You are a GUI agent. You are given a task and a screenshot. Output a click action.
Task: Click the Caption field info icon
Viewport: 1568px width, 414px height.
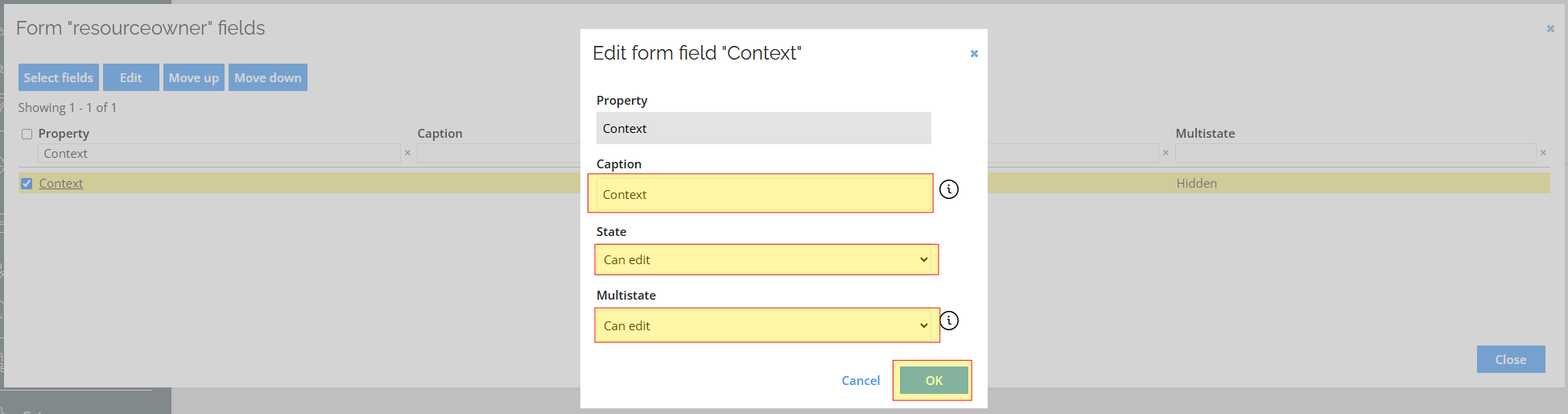tap(949, 189)
